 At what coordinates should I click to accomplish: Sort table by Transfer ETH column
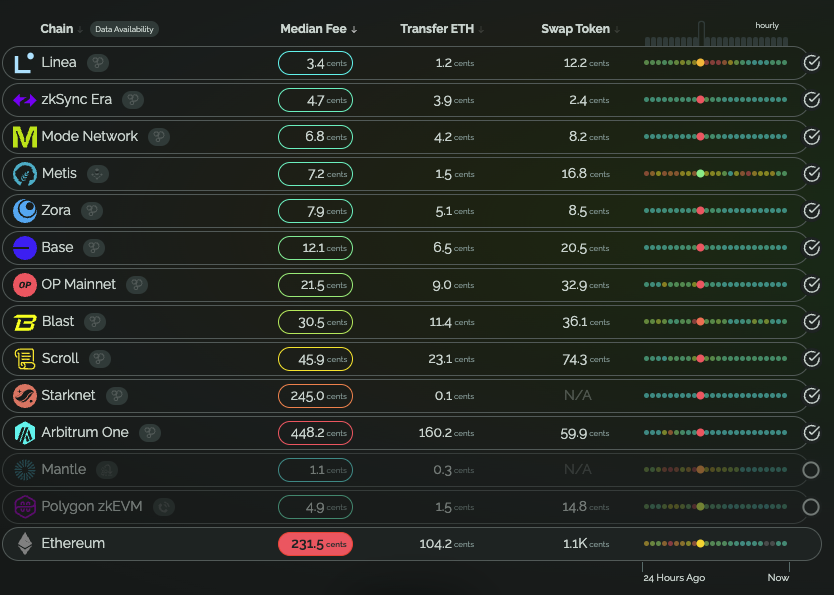tap(442, 29)
